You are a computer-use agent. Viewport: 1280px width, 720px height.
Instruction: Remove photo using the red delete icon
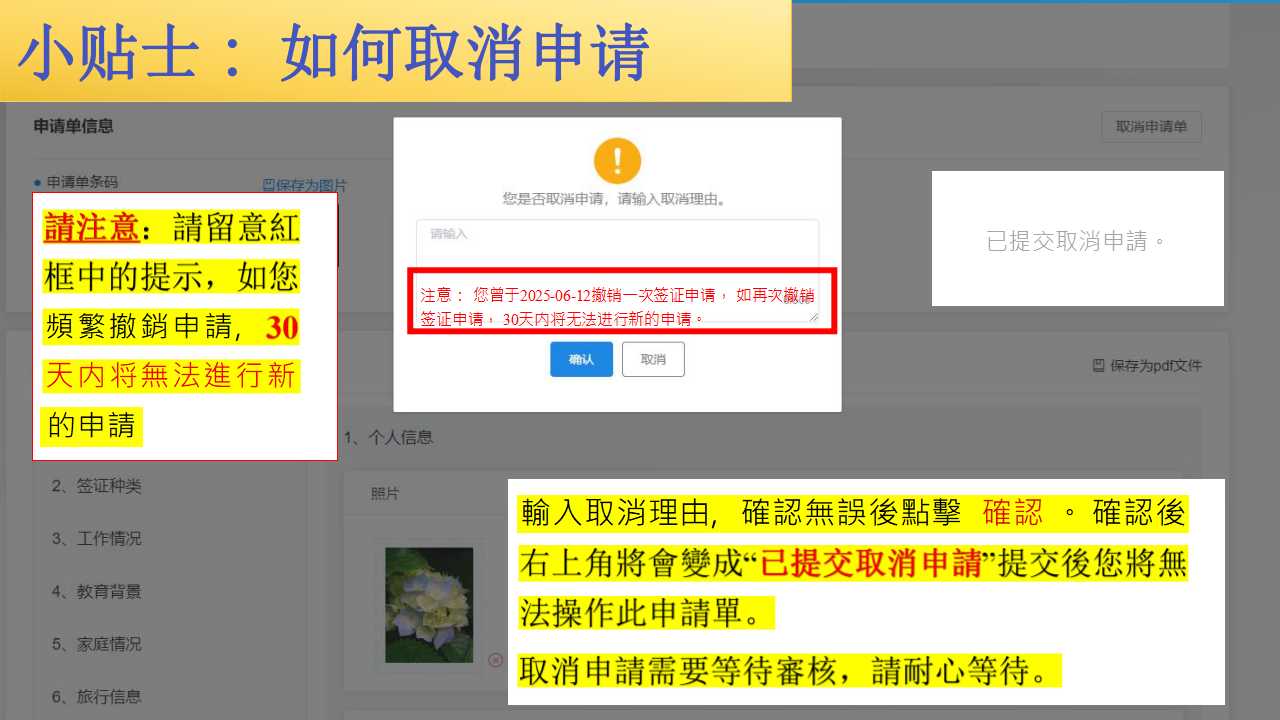[495, 660]
